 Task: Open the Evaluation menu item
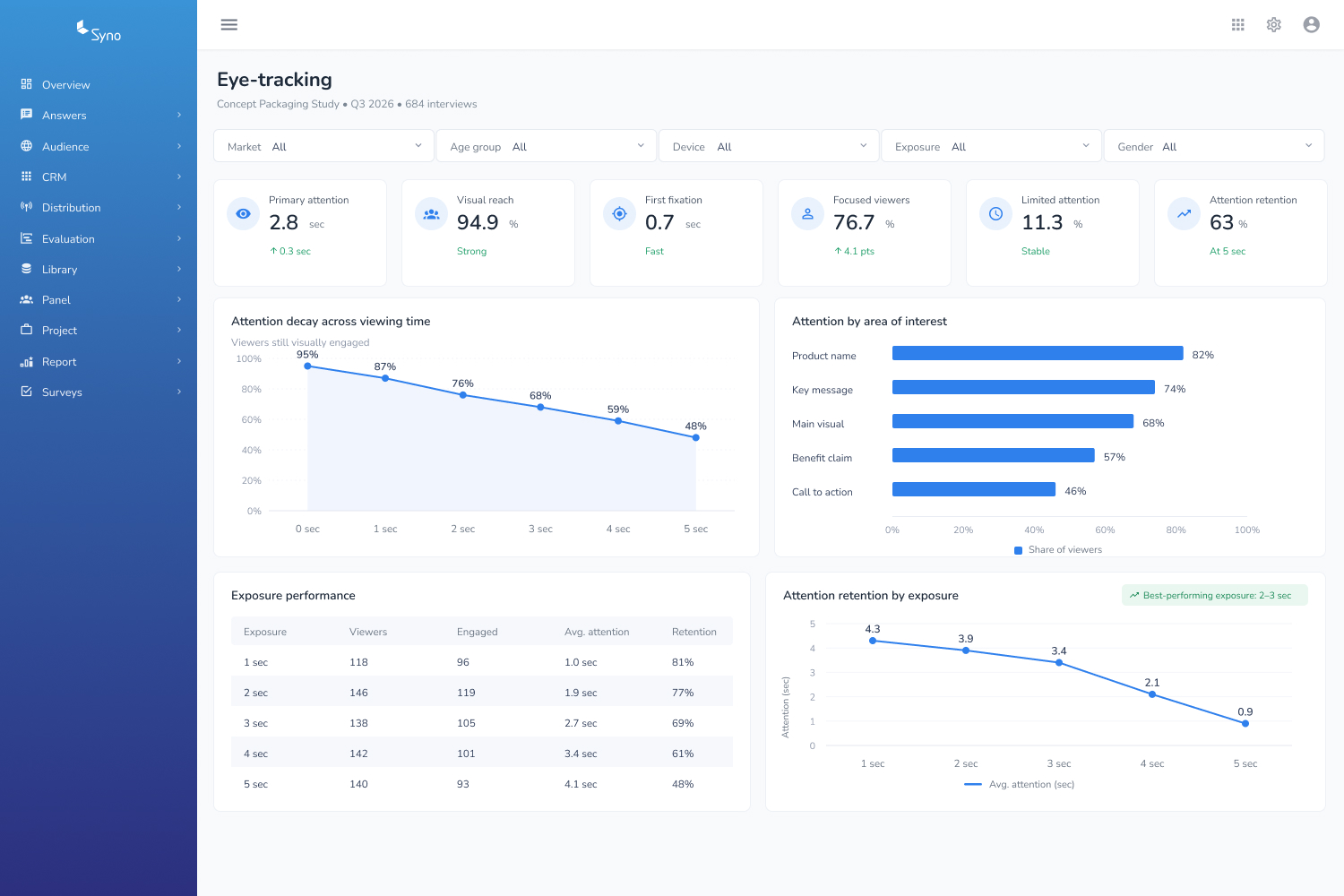click(99, 238)
